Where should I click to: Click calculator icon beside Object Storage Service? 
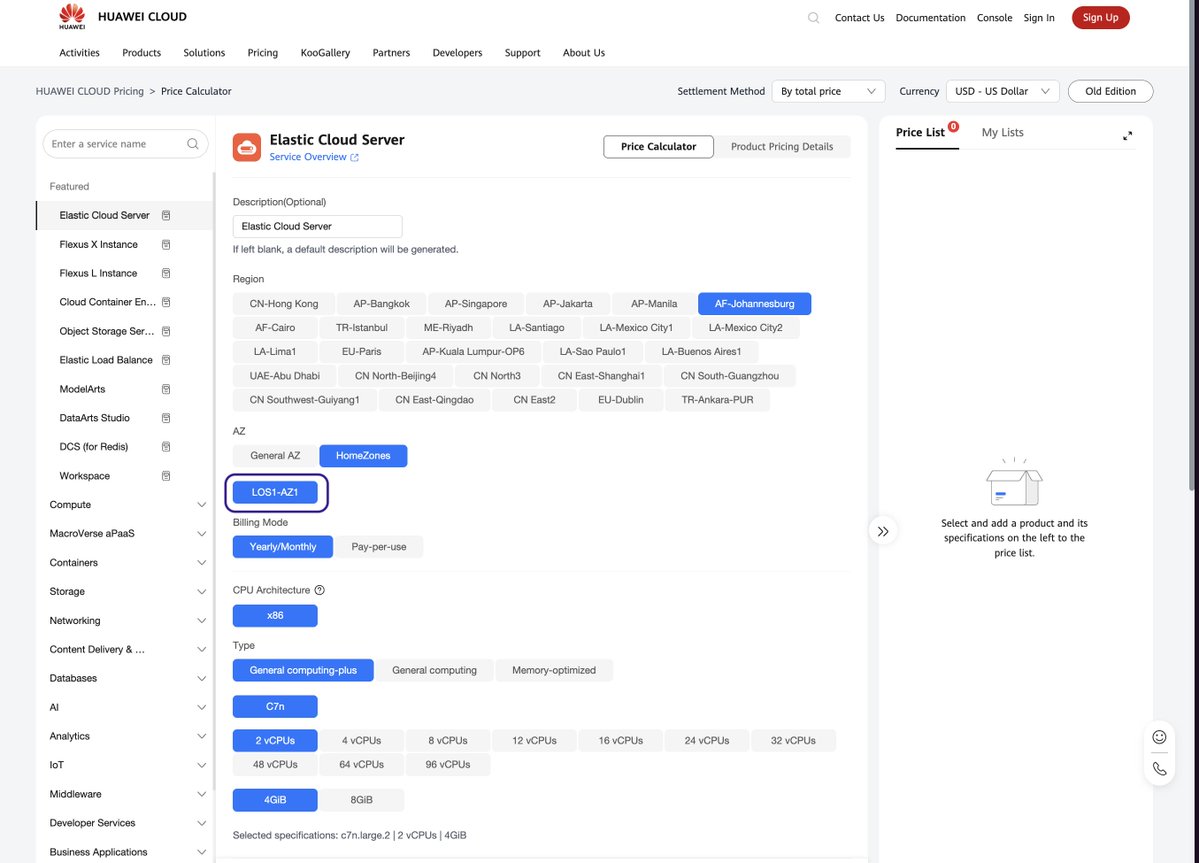coord(166,331)
